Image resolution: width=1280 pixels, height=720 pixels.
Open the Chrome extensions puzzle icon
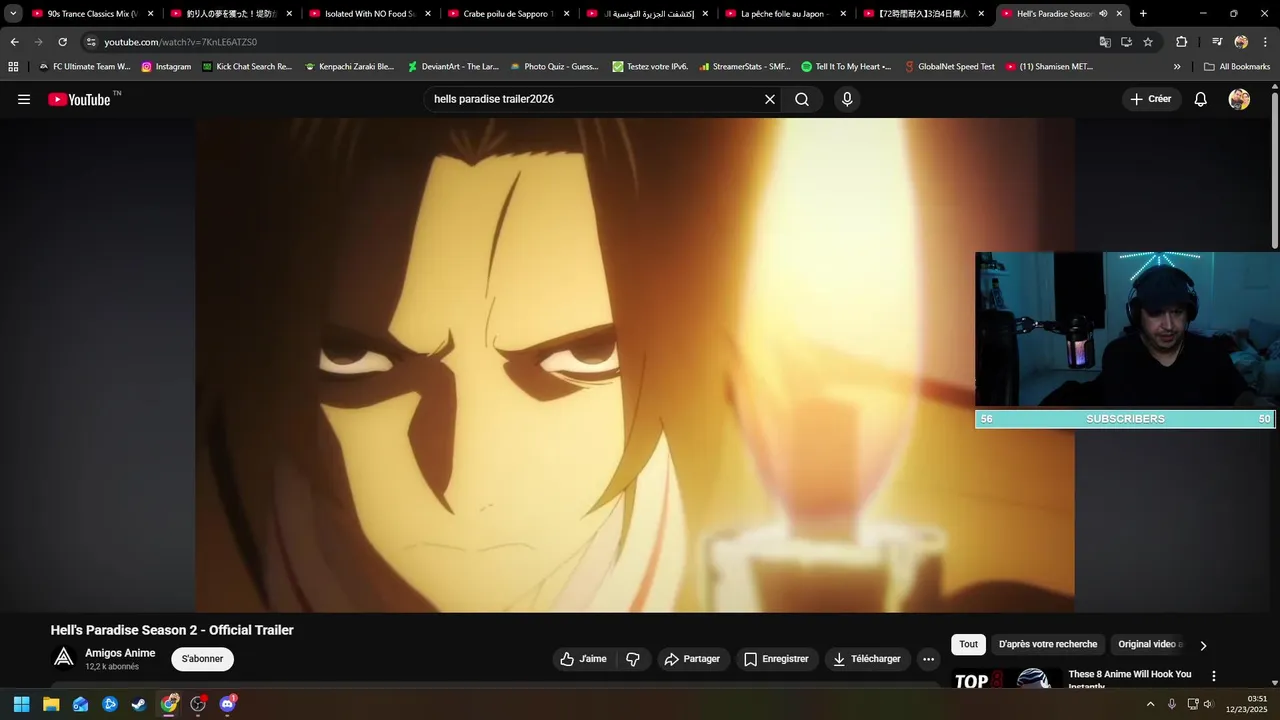[1181, 42]
